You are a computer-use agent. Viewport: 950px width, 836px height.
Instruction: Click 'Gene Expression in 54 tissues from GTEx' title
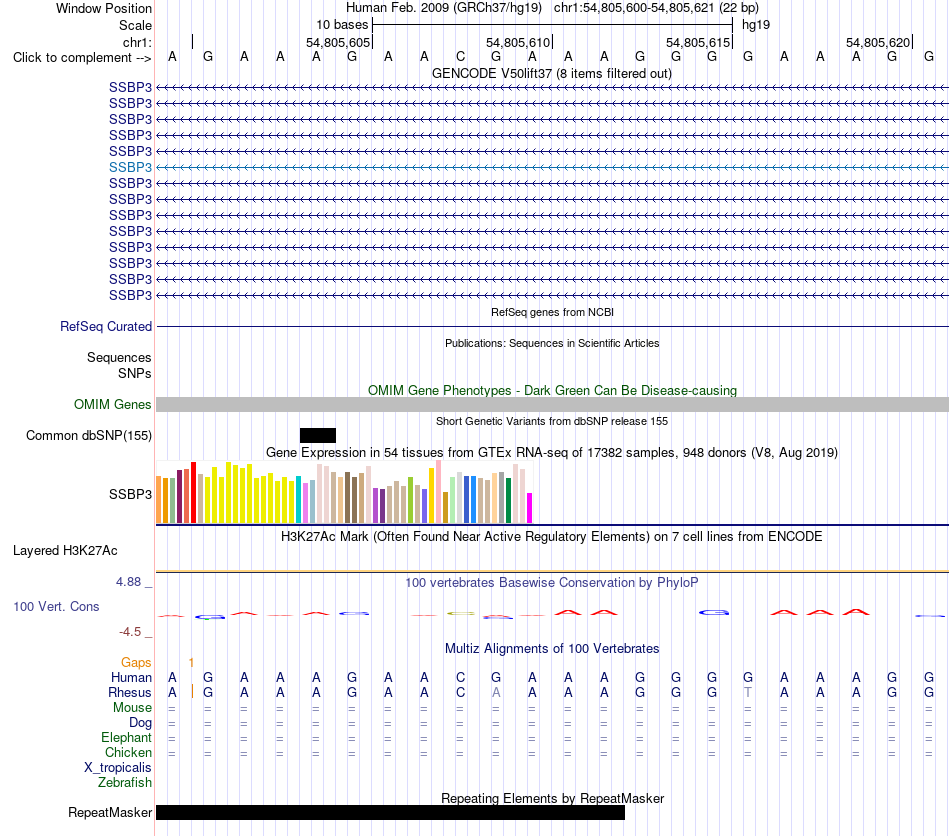(552, 453)
